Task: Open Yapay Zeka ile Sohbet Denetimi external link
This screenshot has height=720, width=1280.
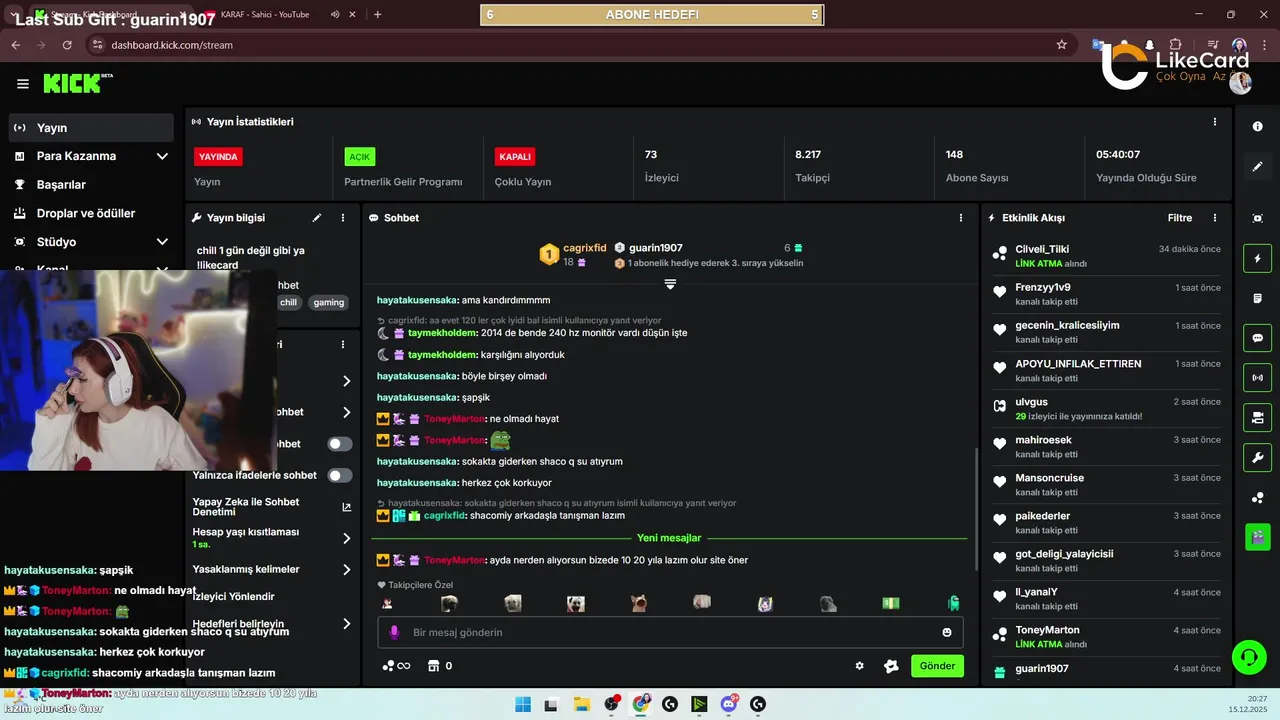Action: point(347,507)
